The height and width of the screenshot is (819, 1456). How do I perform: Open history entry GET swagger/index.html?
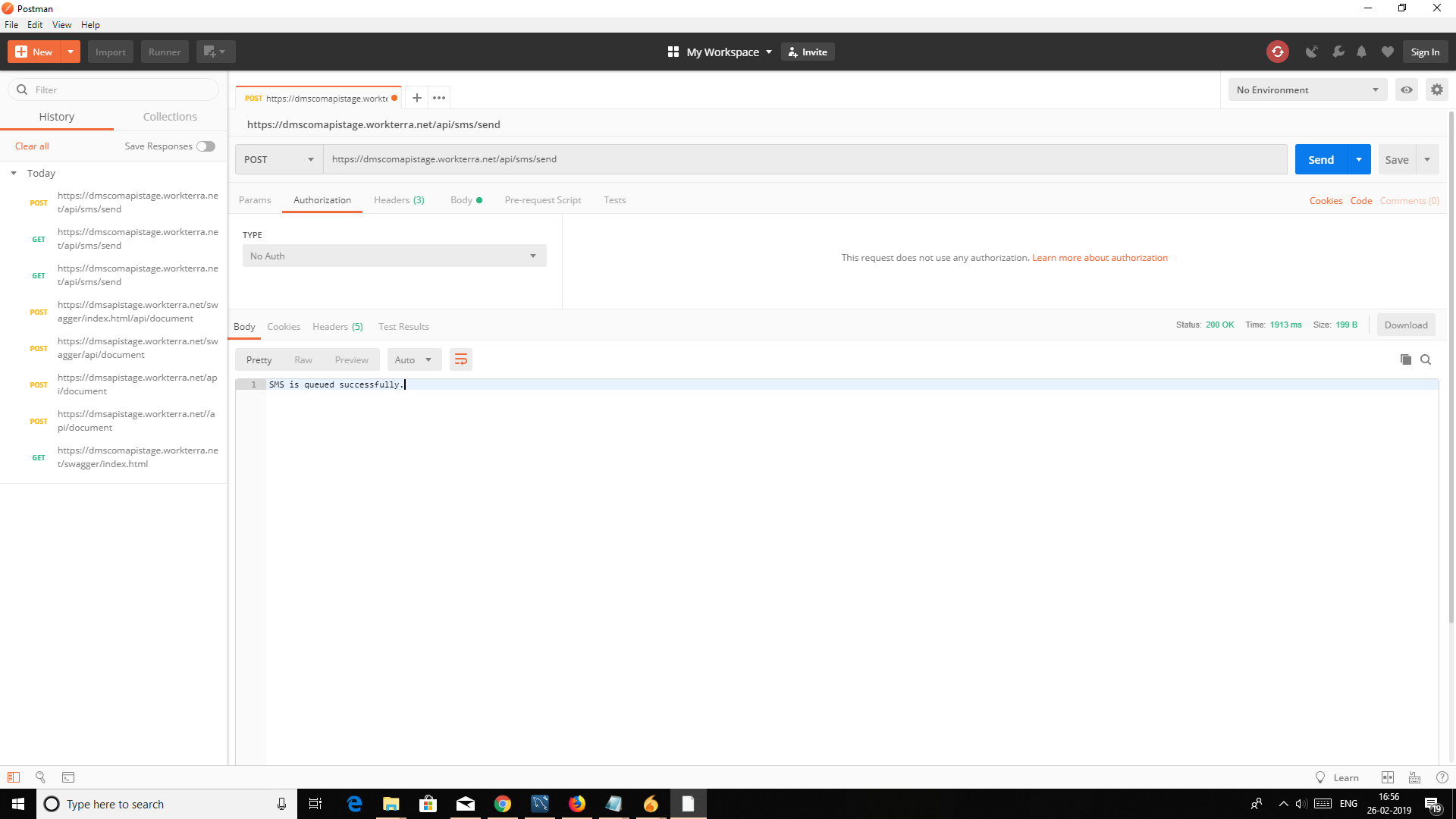pyautogui.click(x=114, y=457)
